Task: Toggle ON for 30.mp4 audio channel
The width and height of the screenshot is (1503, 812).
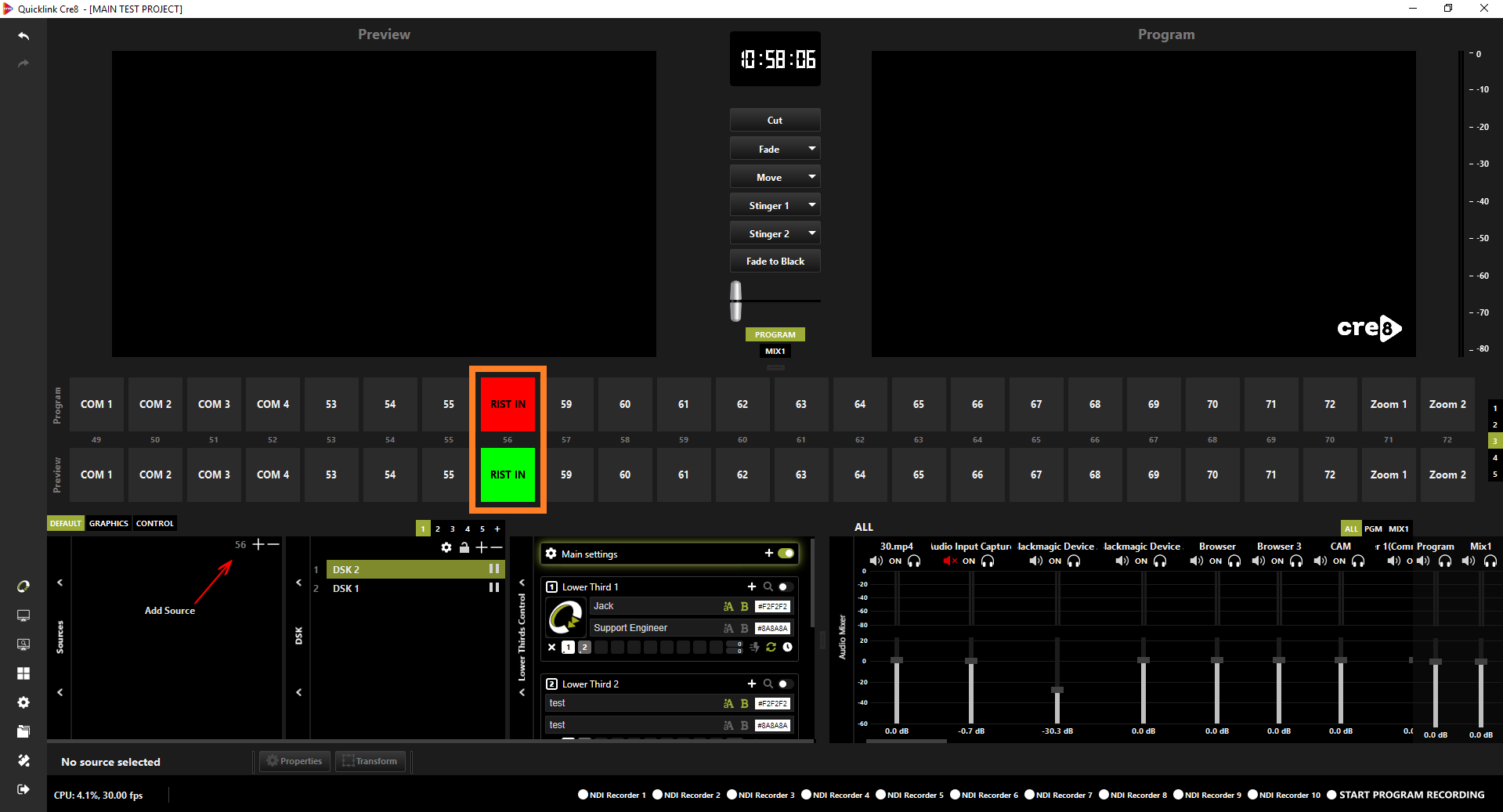Action: click(x=895, y=561)
